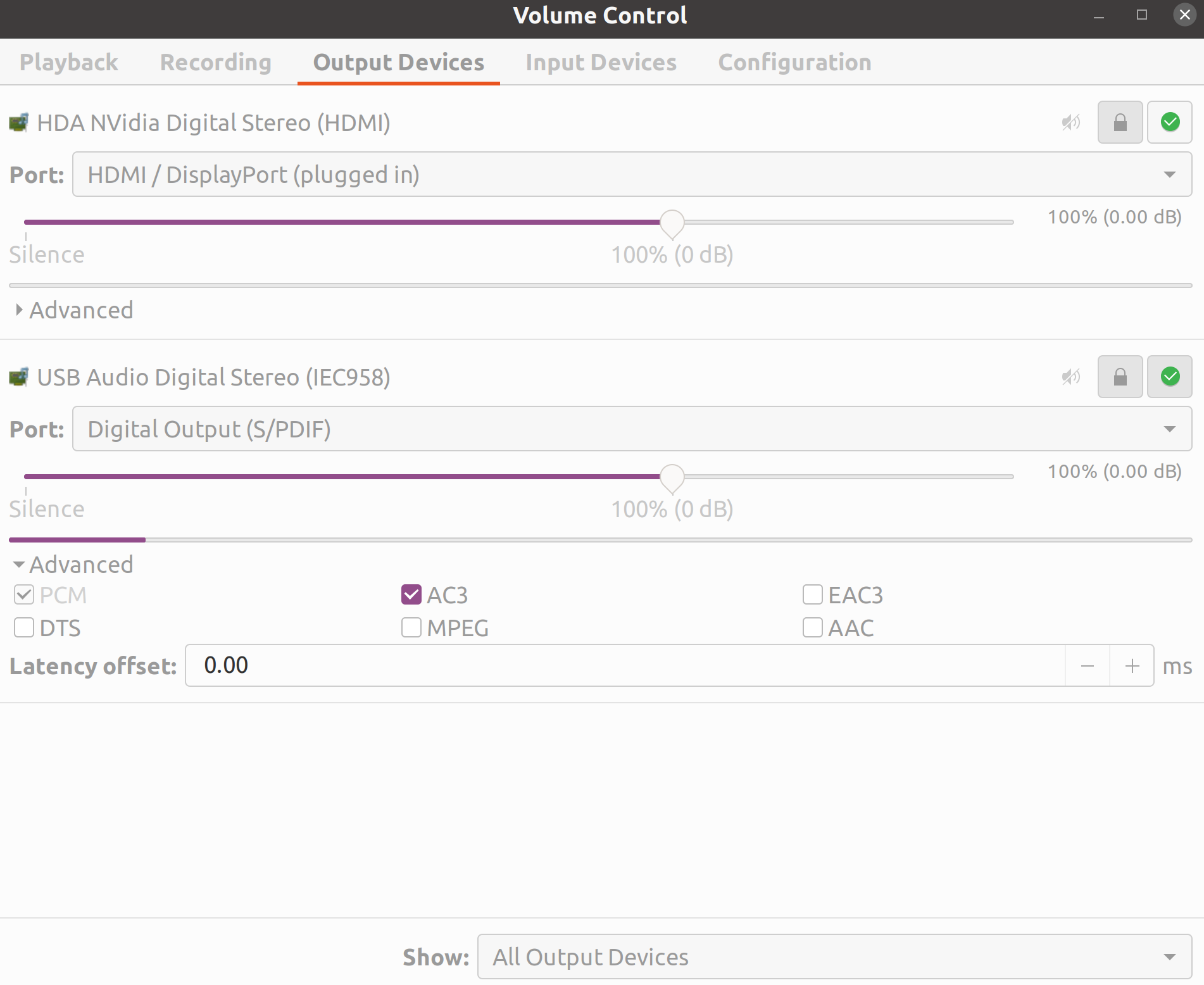Viewport: 1204px width, 985px height.
Task: Expand Advanced section under HDA NVidia
Action: tap(73, 310)
